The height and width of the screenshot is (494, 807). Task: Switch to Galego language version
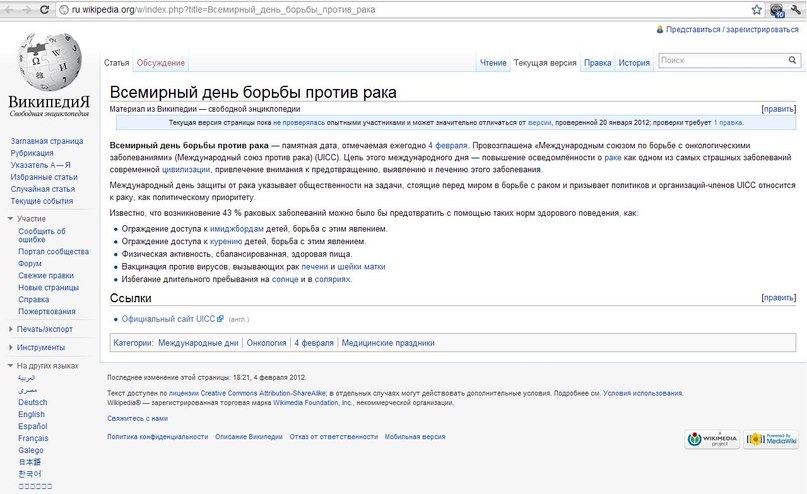coord(31,450)
